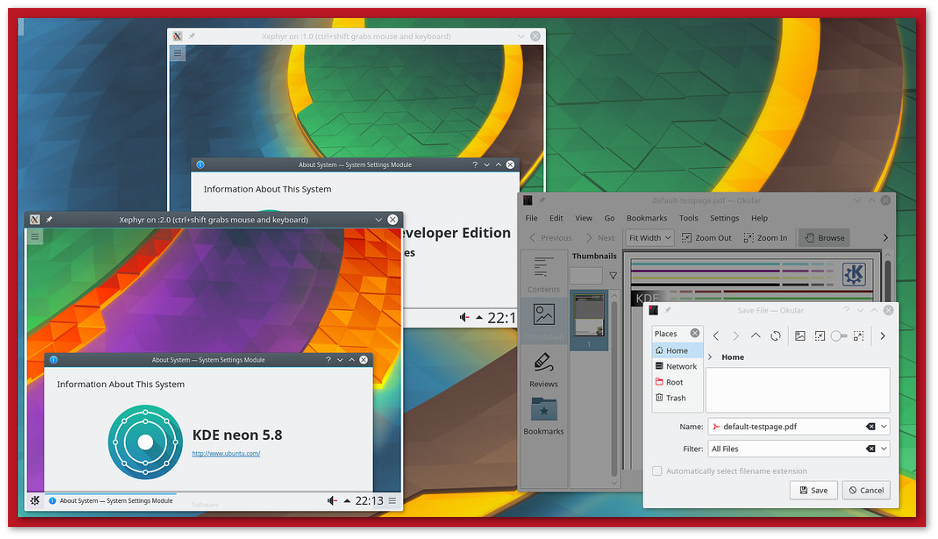
Task: Show more Save File toolbar actions chevron
Action: pos(883,336)
